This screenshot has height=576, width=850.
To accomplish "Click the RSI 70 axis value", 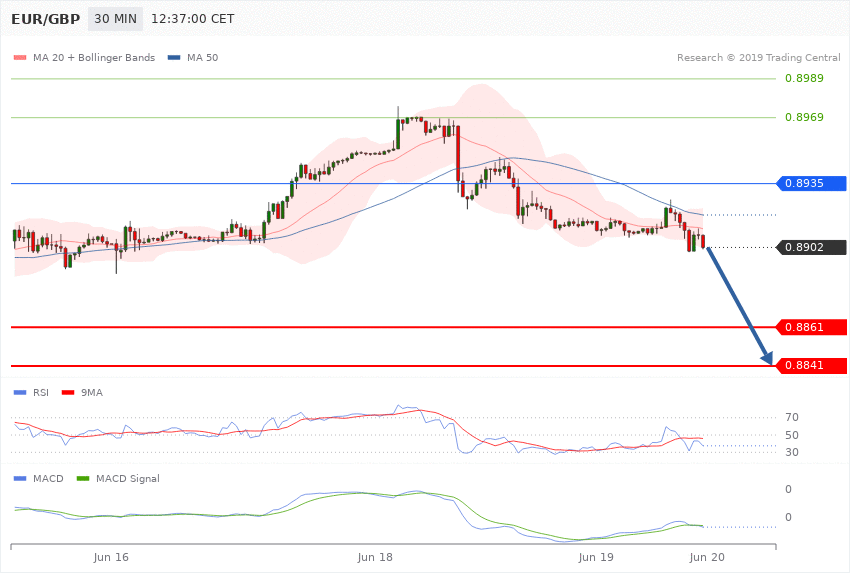I will pos(791,417).
